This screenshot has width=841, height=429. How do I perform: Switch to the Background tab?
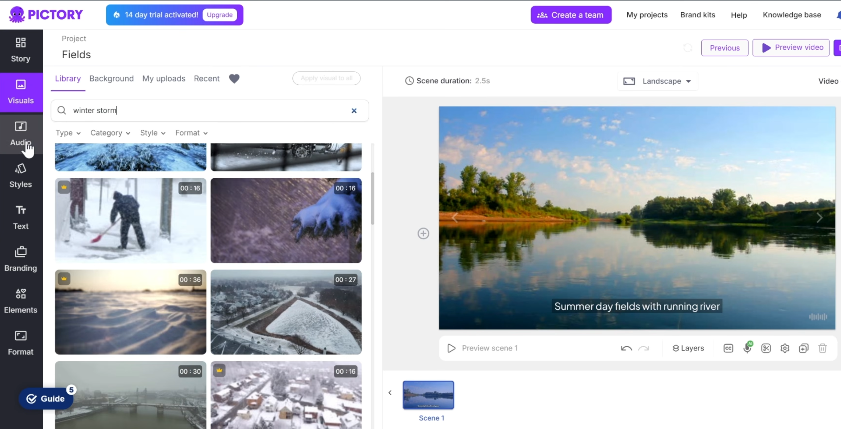pyautogui.click(x=111, y=79)
